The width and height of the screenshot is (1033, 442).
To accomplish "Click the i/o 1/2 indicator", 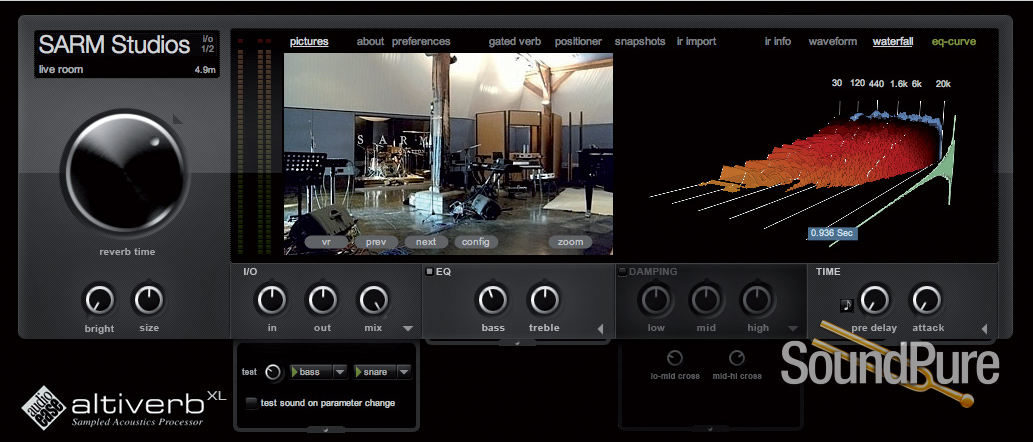I will pyautogui.click(x=208, y=44).
